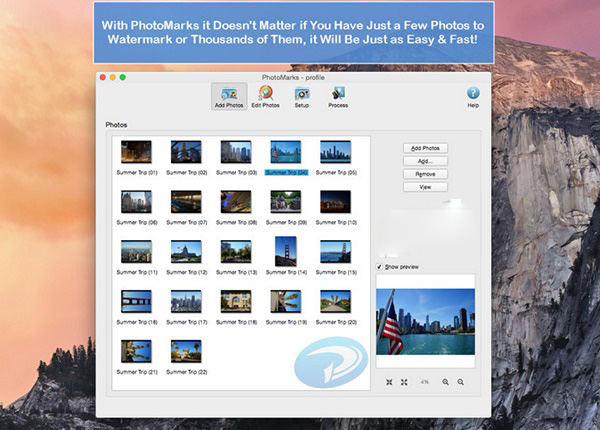Click the View button
The height and width of the screenshot is (430, 600).
[425, 187]
